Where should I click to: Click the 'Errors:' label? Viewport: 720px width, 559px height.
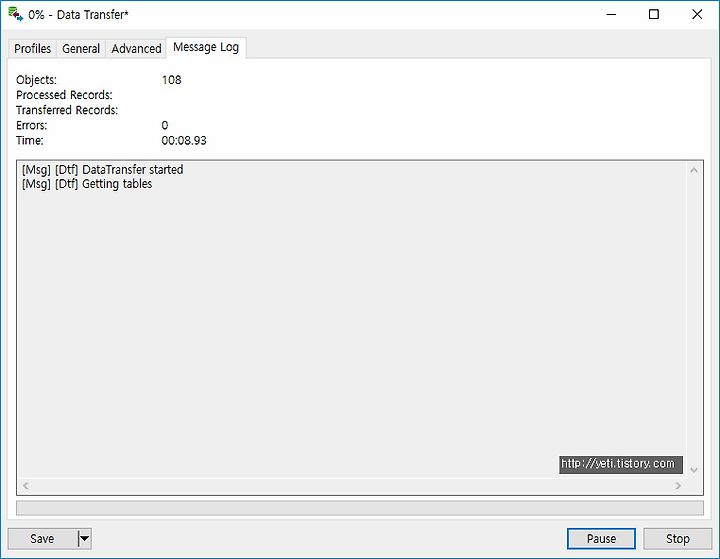point(32,125)
